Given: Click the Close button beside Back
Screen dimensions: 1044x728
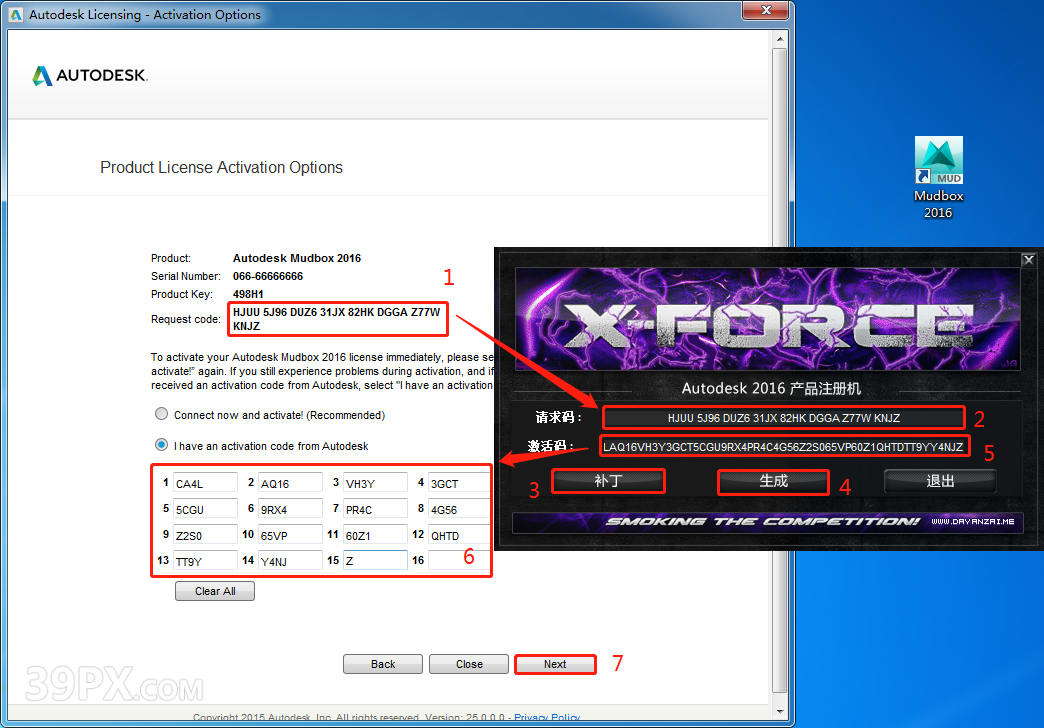Looking at the screenshot, I should pos(469,664).
